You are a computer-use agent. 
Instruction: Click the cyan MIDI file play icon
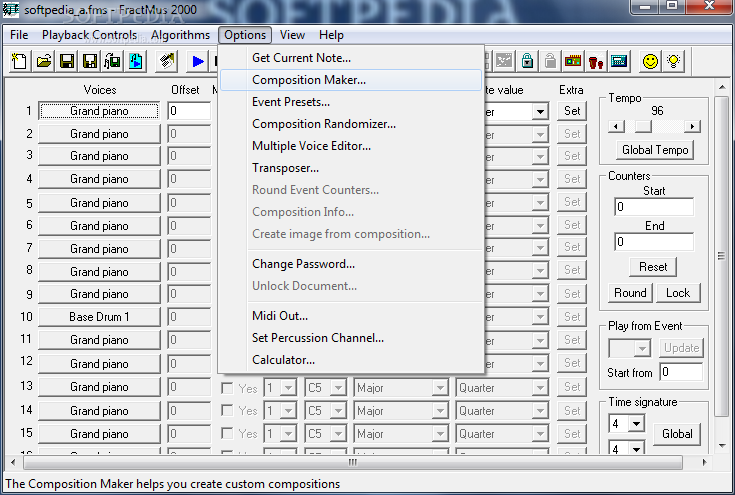pos(135,61)
